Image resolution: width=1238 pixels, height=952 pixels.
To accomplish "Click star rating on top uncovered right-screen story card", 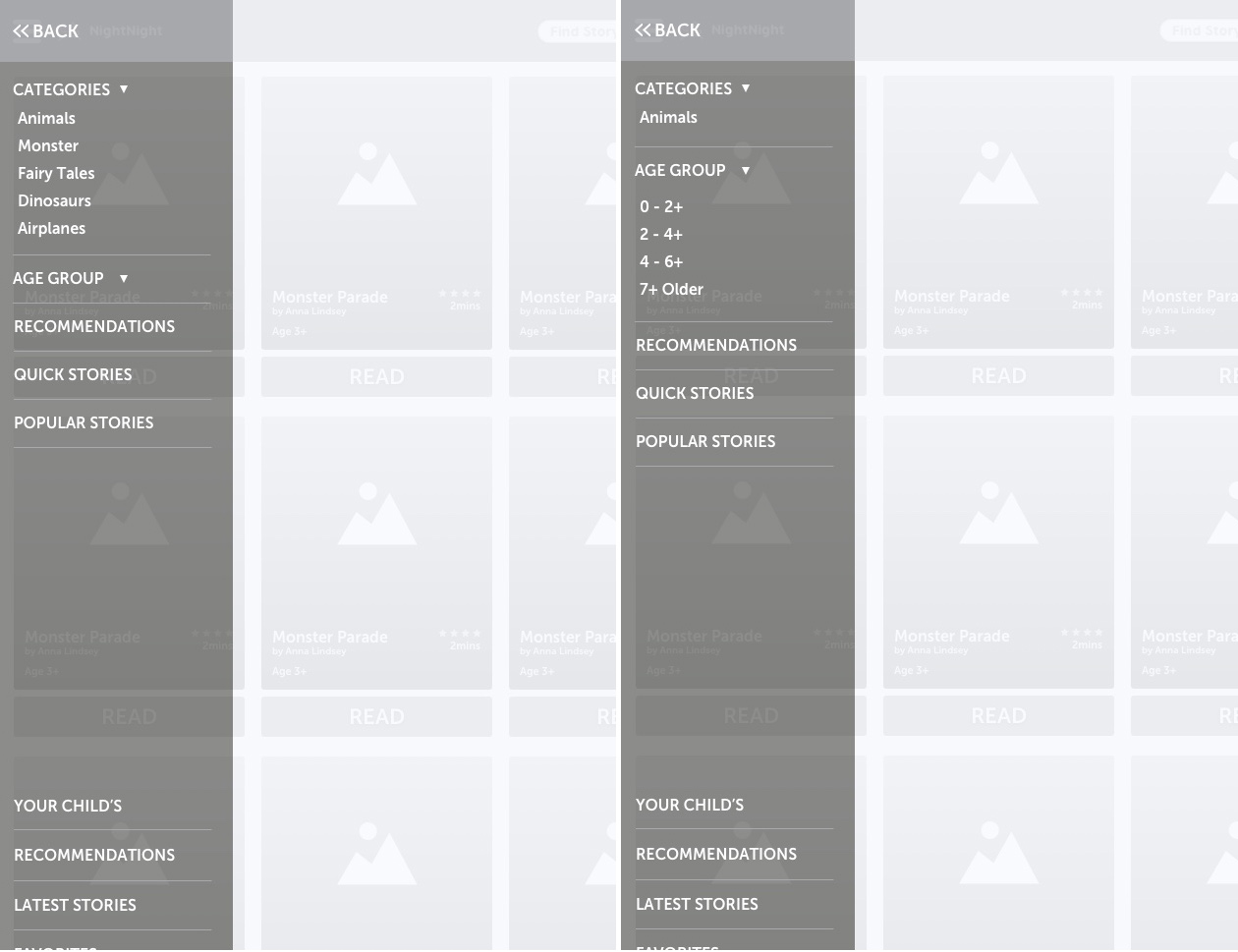I will pyautogui.click(x=1082, y=292).
